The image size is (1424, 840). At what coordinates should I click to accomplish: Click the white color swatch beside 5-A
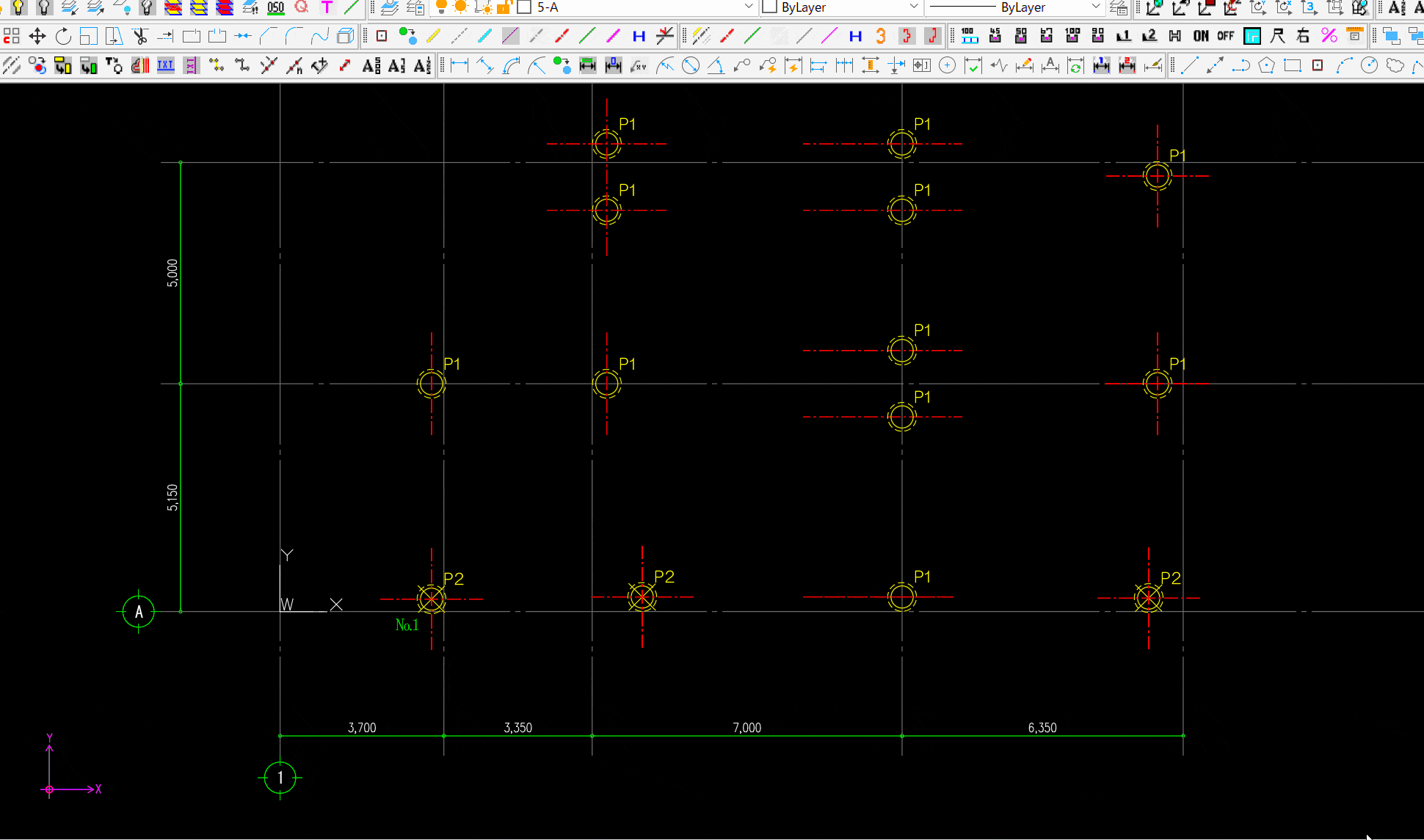tap(524, 7)
